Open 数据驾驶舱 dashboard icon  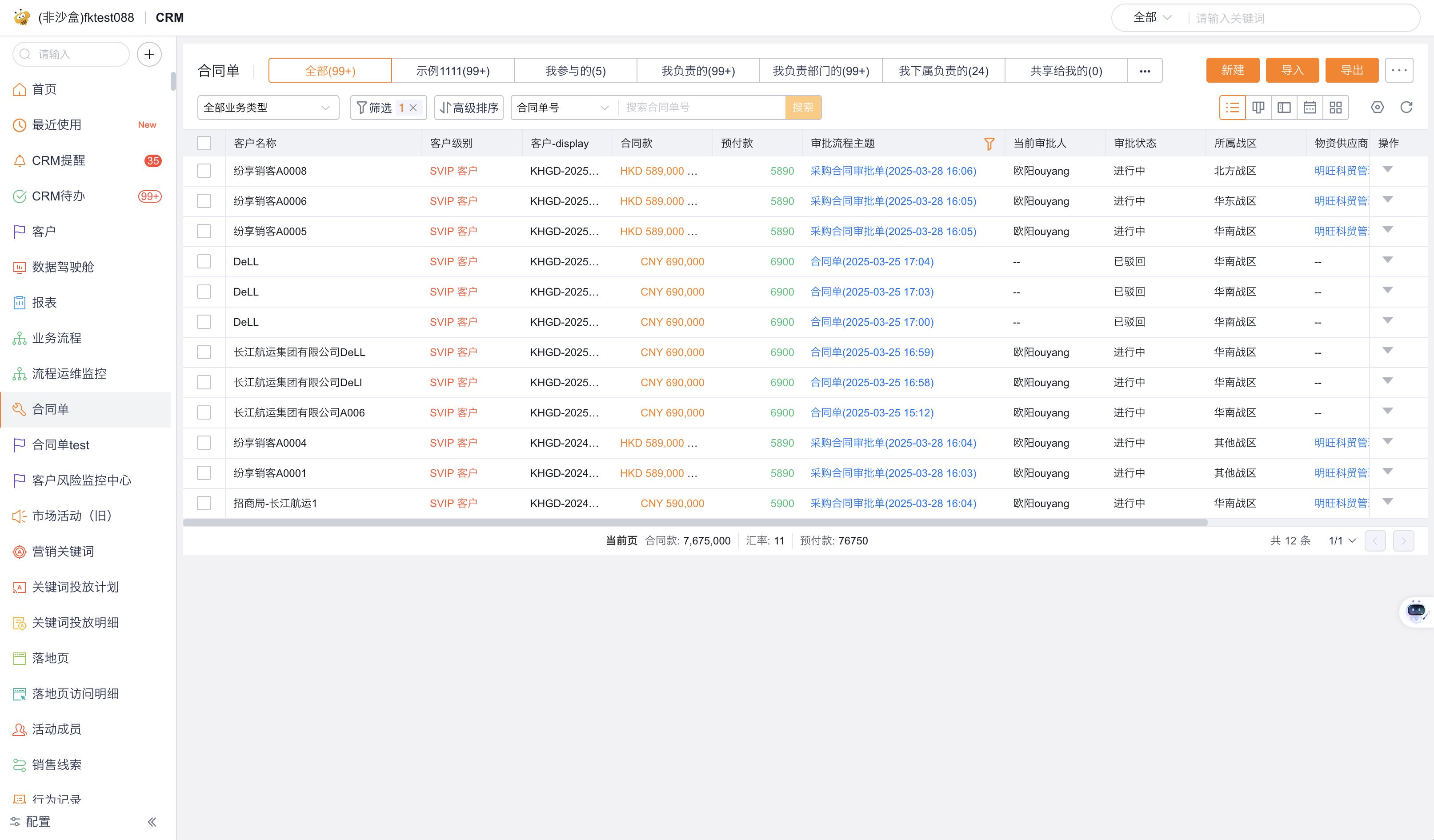point(20,267)
